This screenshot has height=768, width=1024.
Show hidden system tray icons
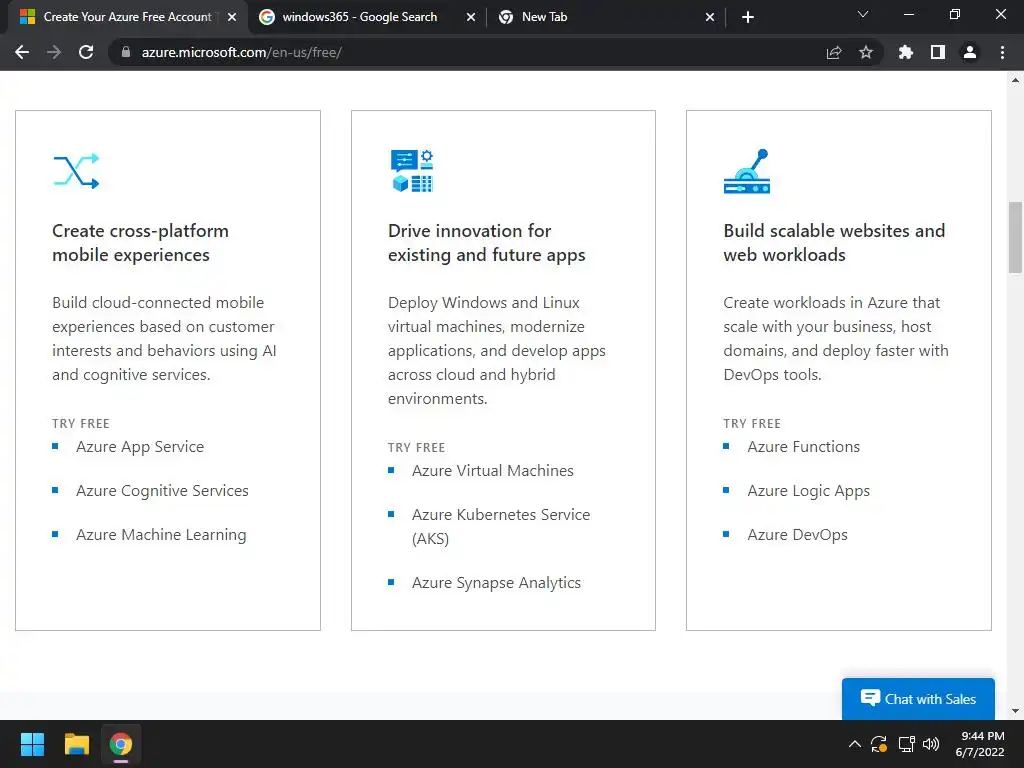854,744
